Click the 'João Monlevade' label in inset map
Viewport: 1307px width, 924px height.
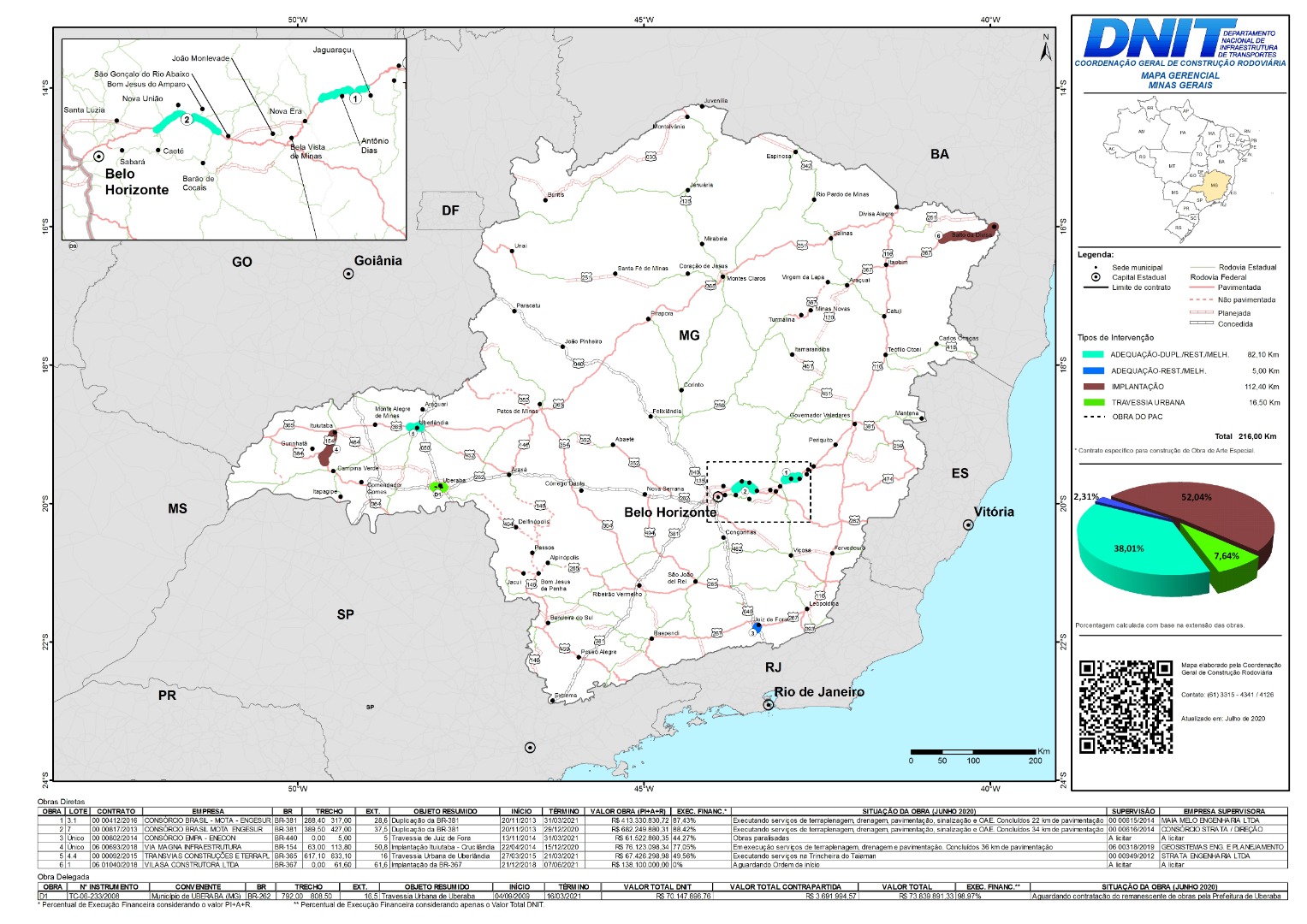pos(201,58)
